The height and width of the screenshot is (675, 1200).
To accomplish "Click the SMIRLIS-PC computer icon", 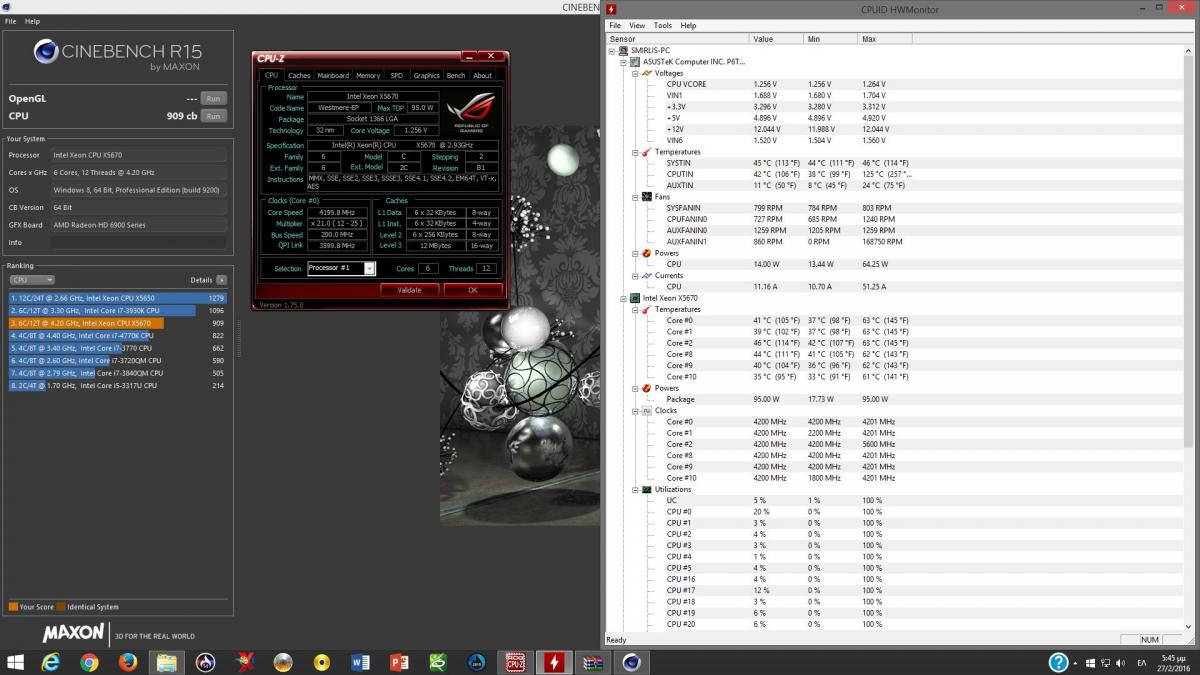I will 623,50.
